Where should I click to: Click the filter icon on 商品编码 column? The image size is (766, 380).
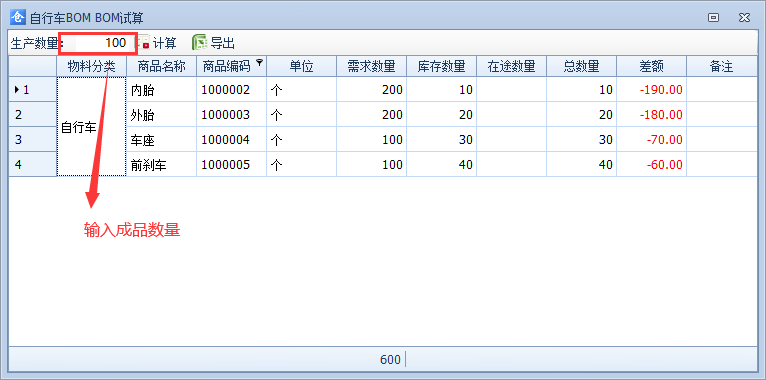(259, 62)
